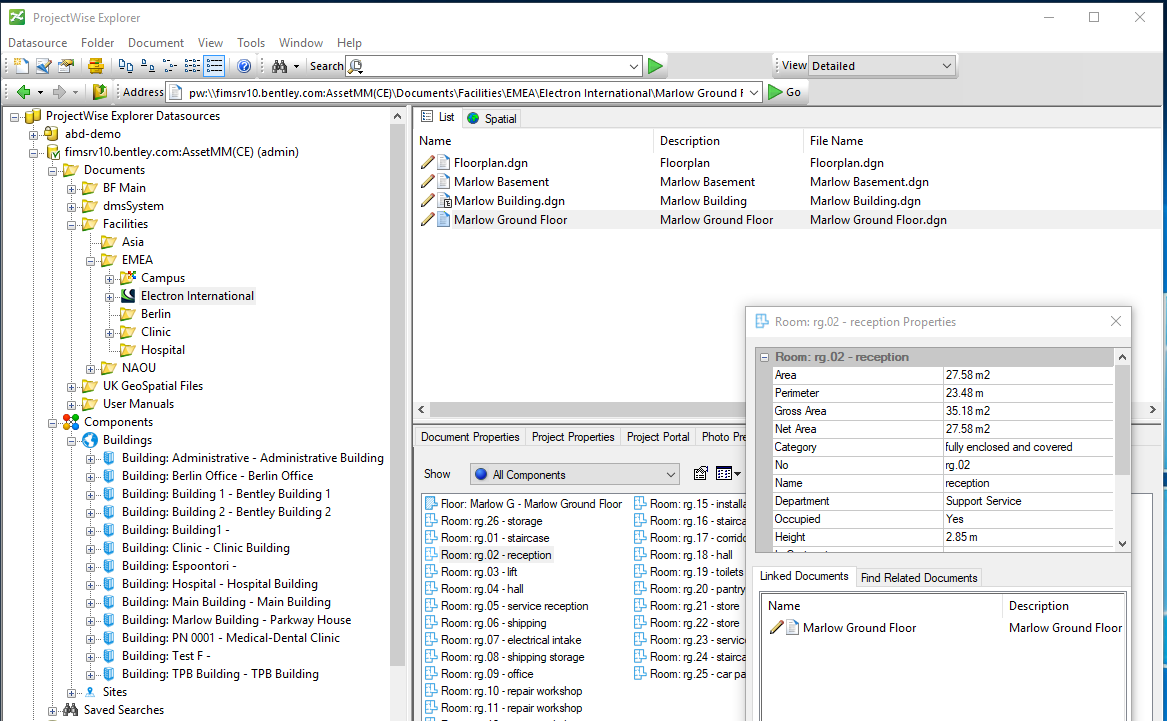The image size is (1167, 721).
Task: Select Room: rg.19 - toilets
Action: (x=696, y=572)
